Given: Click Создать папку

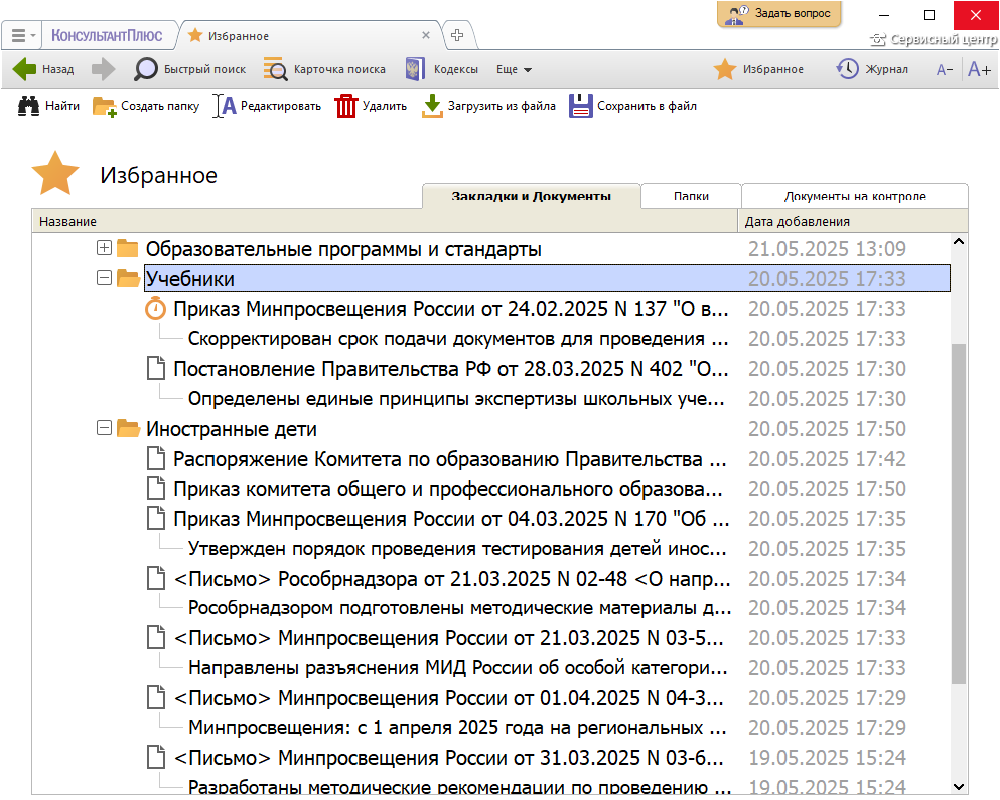Looking at the screenshot, I should 146,106.
